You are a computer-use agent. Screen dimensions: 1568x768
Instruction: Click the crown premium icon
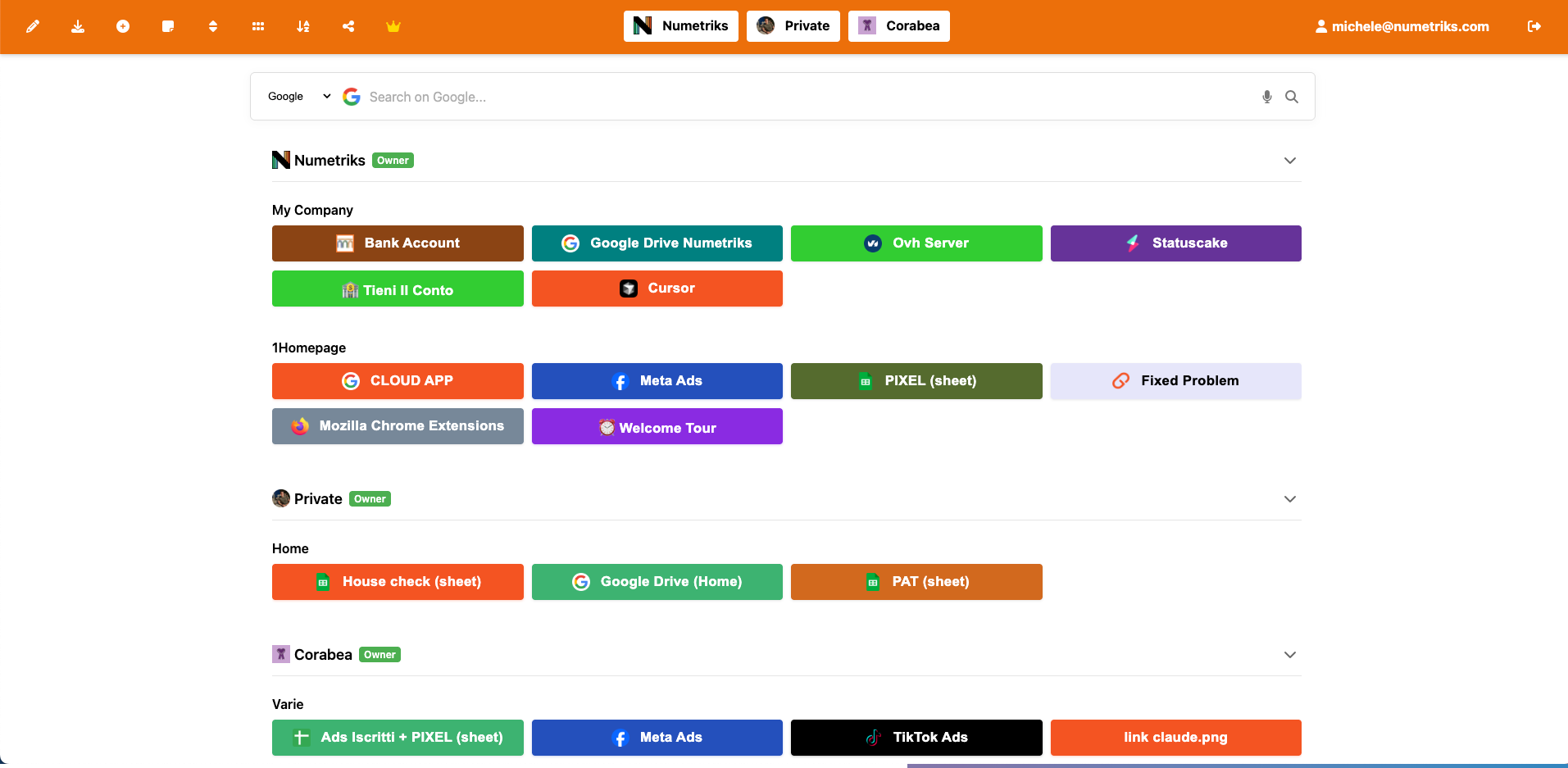point(393,26)
